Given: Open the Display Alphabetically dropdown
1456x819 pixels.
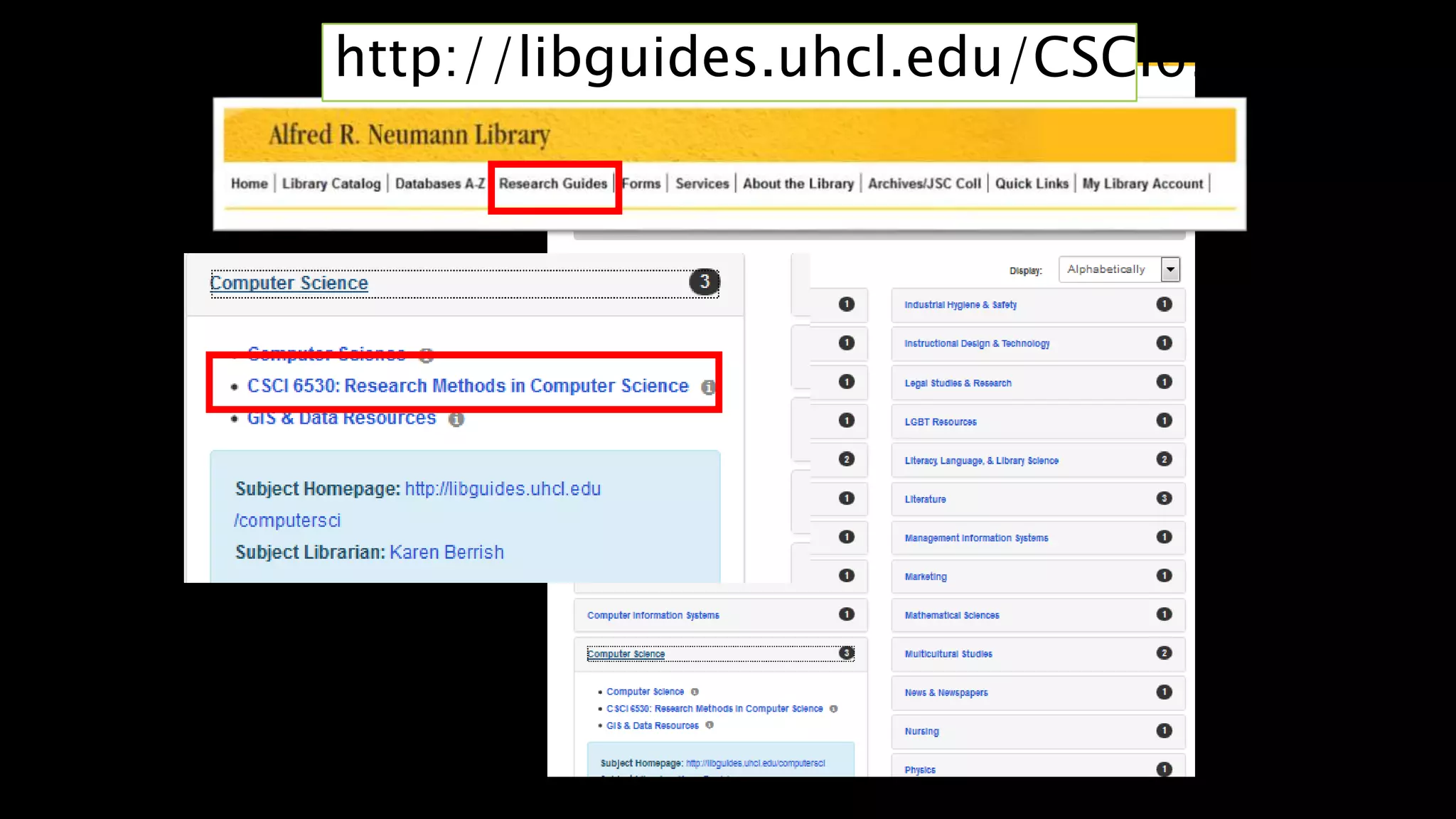Looking at the screenshot, I should pyautogui.click(x=1119, y=269).
